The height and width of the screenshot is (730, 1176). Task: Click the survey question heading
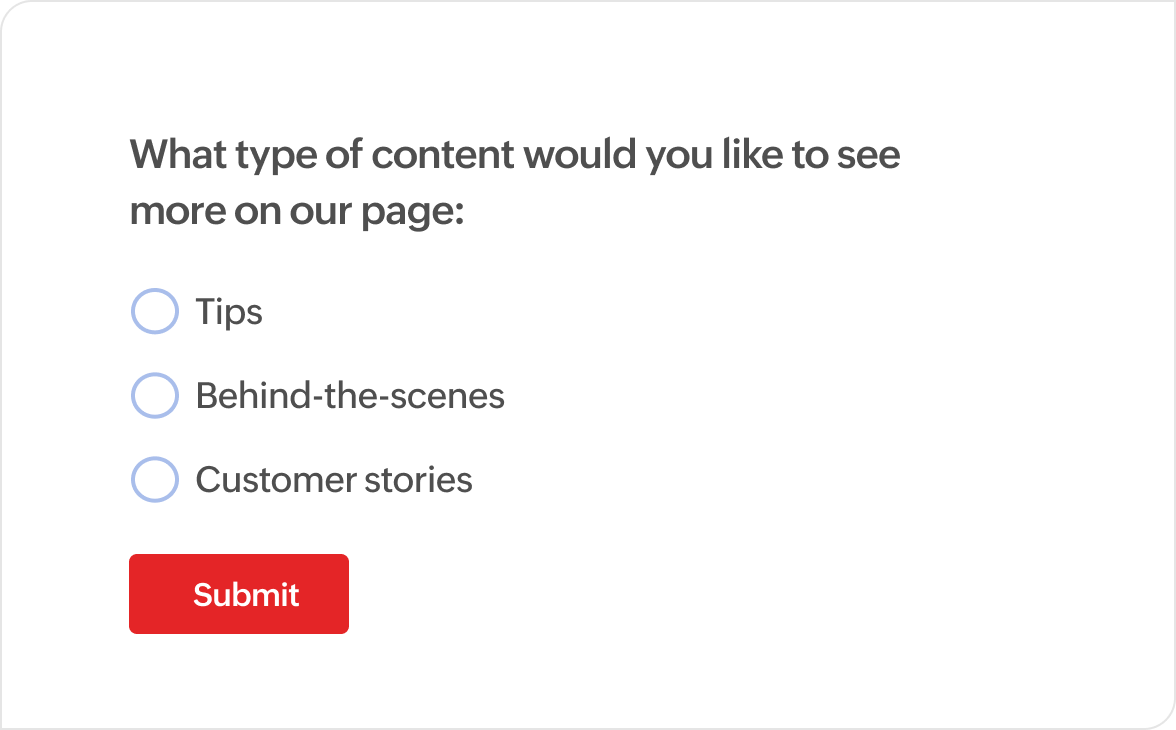point(515,182)
